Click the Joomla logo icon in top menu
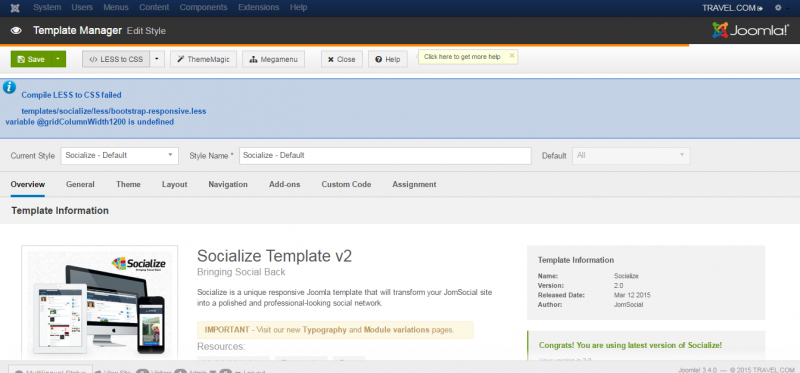800x373 pixels. (x=15, y=8)
